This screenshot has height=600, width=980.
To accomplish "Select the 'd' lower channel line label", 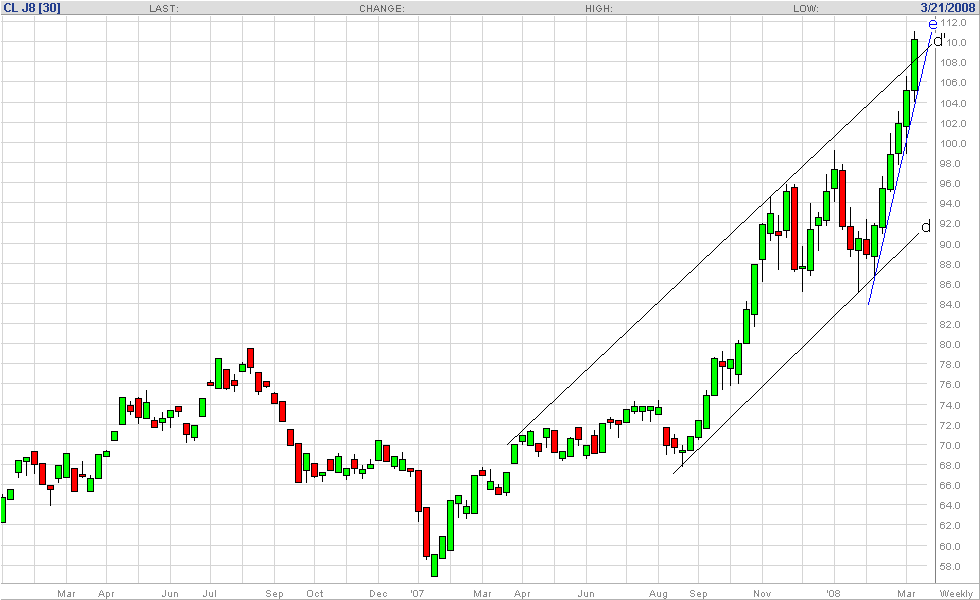I will (926, 226).
